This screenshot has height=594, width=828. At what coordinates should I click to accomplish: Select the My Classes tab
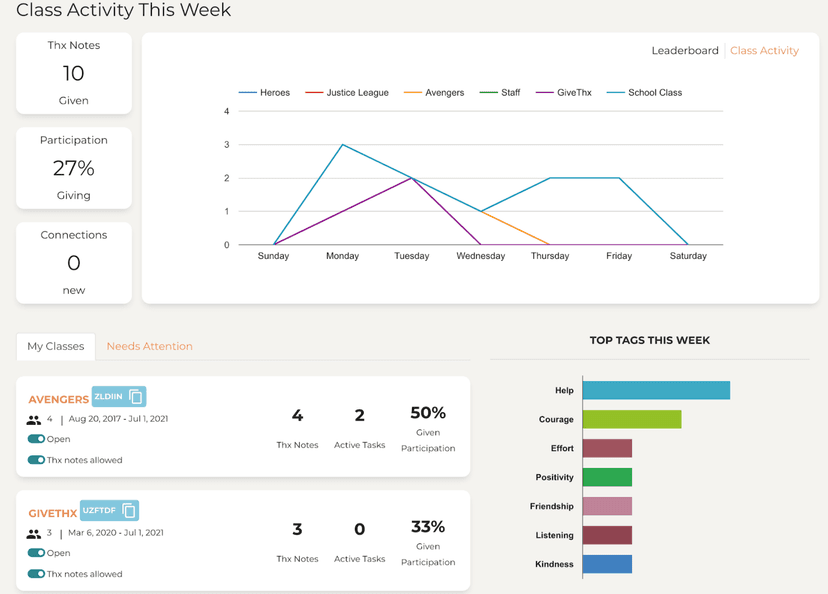point(55,346)
